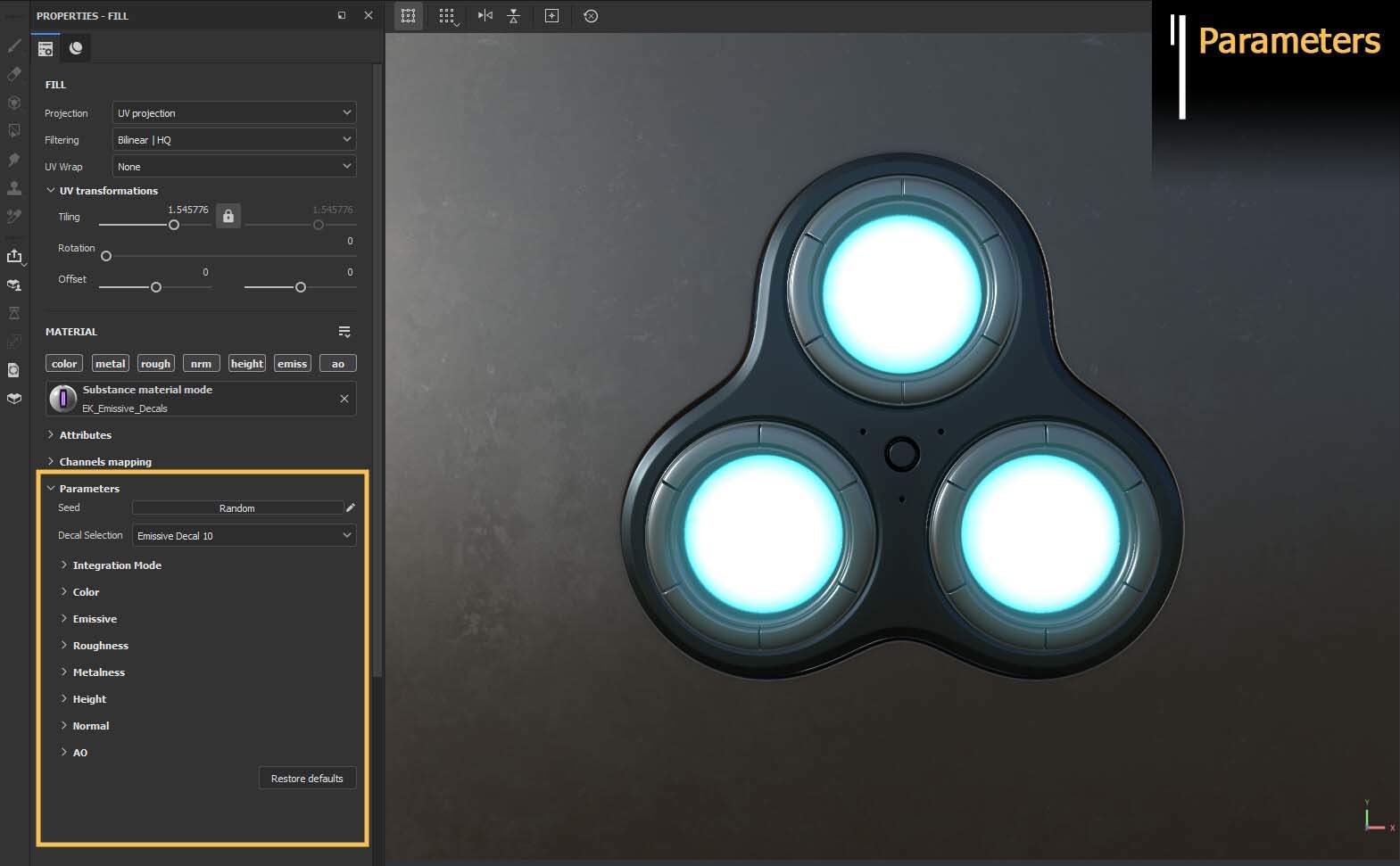Expand the Integration Mode section
Screen dimensions: 1400x866
pos(117,565)
